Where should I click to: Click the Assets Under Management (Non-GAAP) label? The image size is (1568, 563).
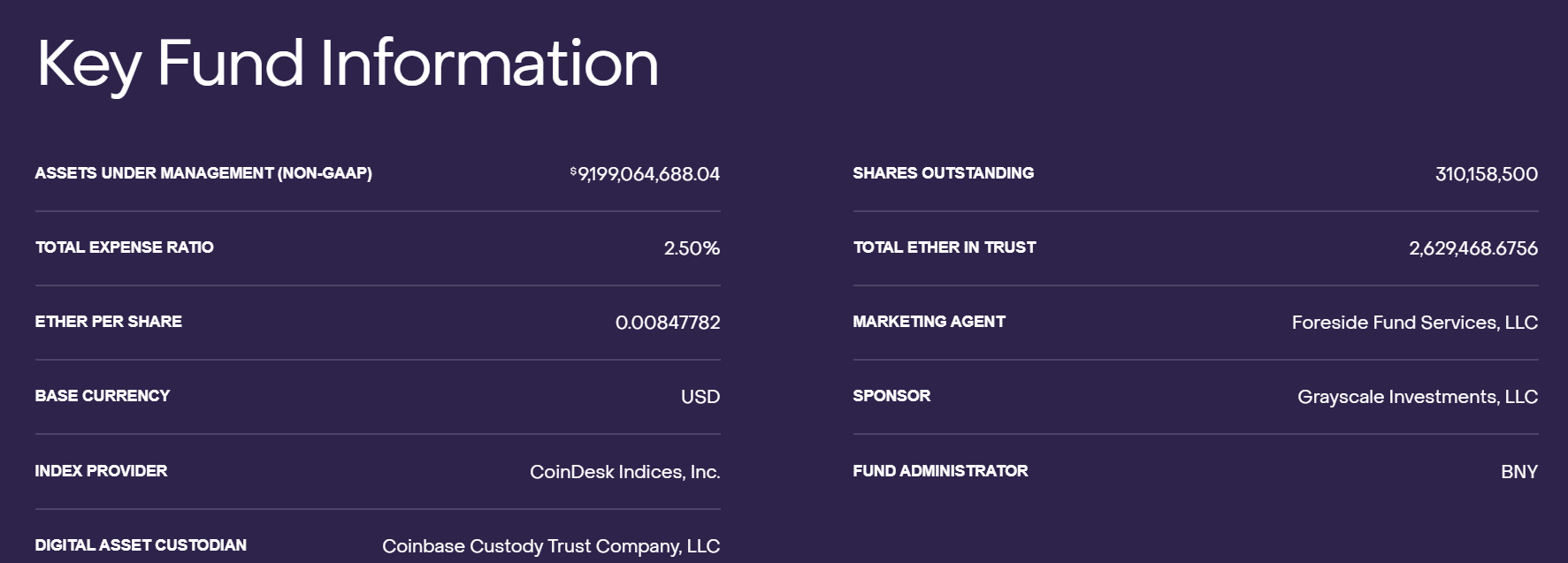(203, 173)
